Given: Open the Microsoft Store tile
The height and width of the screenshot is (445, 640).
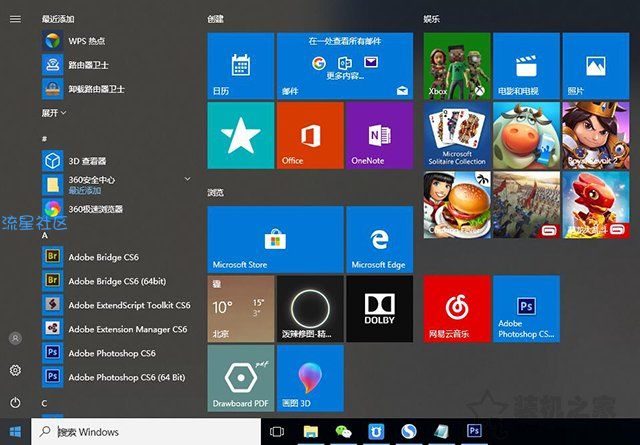Looking at the screenshot, I should point(276,239).
